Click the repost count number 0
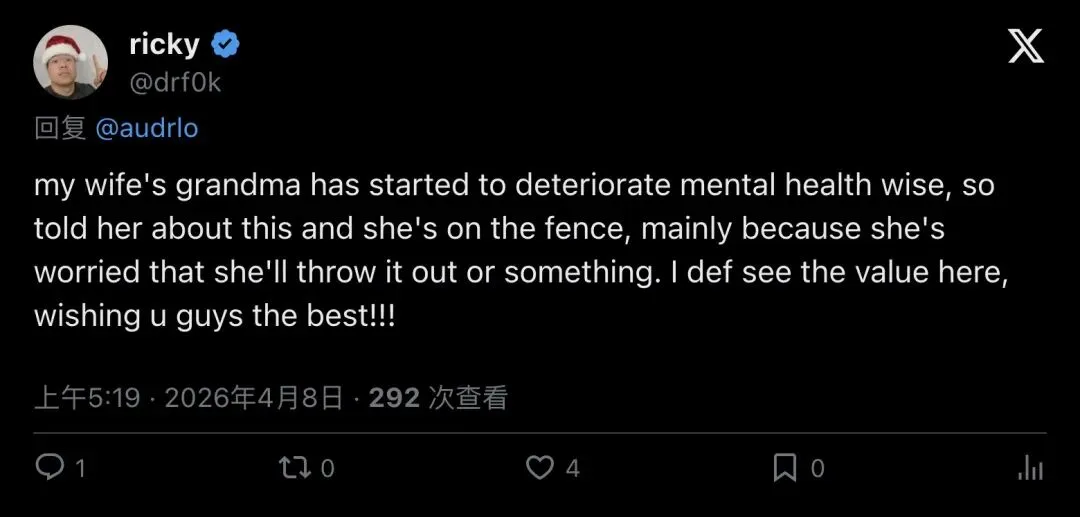 [x=328, y=468]
